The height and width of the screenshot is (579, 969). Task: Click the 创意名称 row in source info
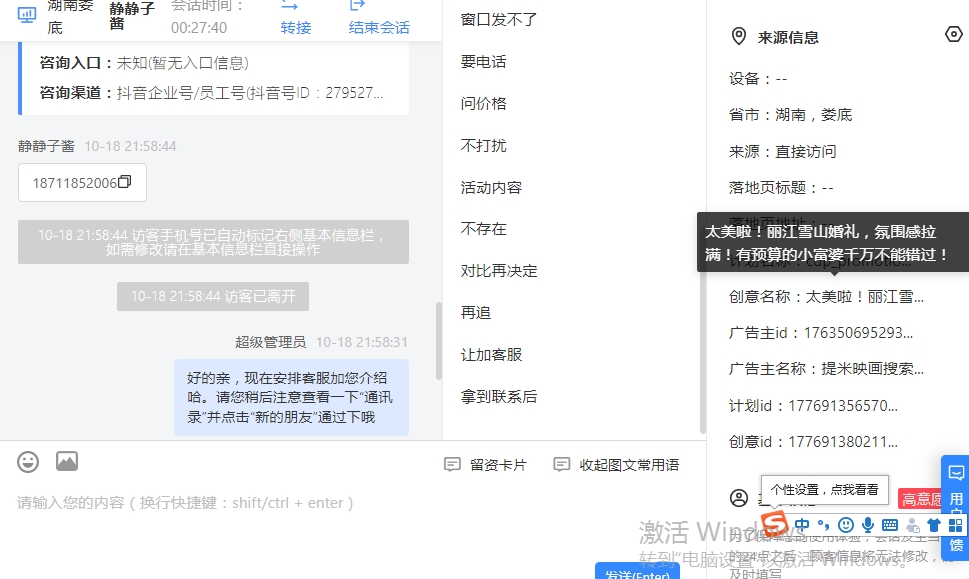[x=826, y=297]
